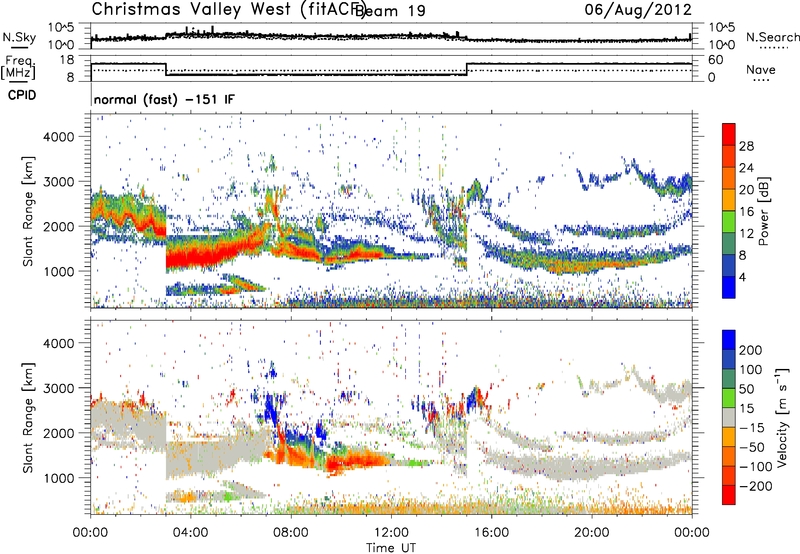Click the '28' label on Power color bar
Viewport: 800px width, 554px height.
click(x=746, y=146)
